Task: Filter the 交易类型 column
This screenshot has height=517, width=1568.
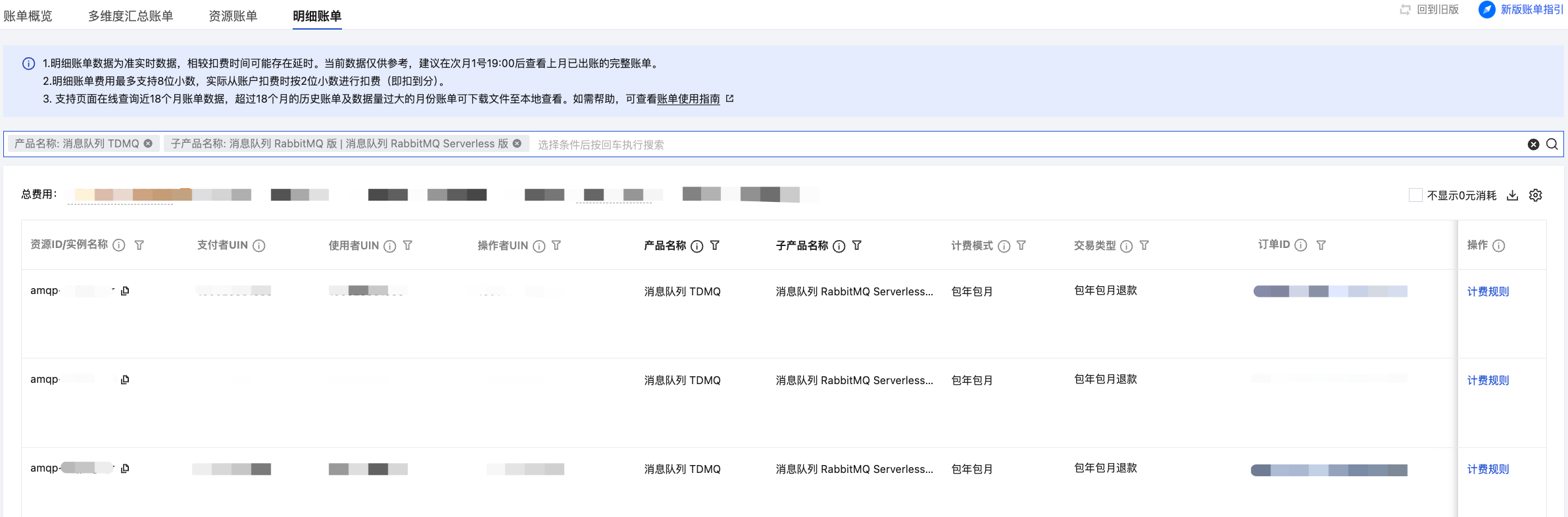Action: click(x=1144, y=245)
